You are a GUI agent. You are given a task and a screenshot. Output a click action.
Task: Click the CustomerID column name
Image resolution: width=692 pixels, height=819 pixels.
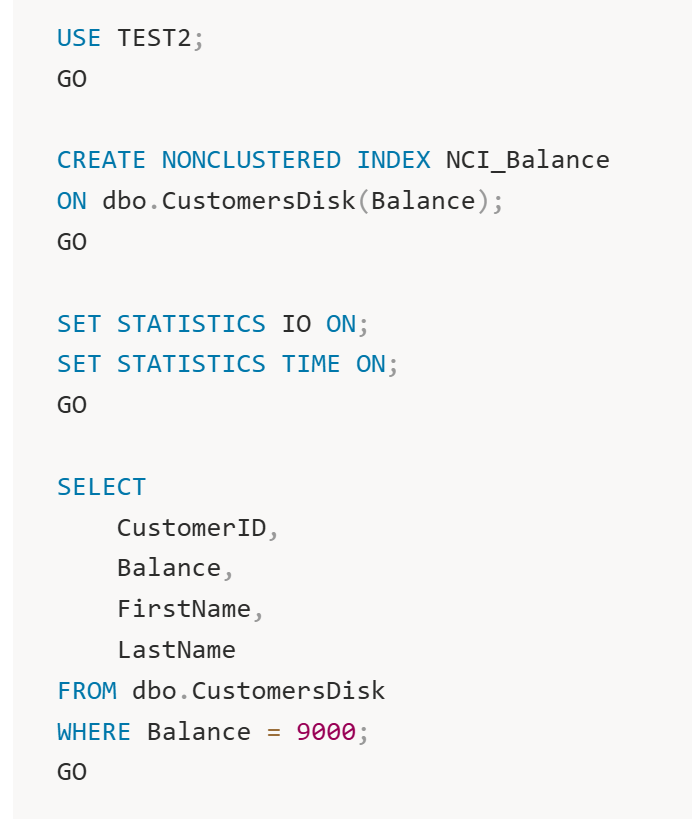pyautogui.click(x=192, y=528)
